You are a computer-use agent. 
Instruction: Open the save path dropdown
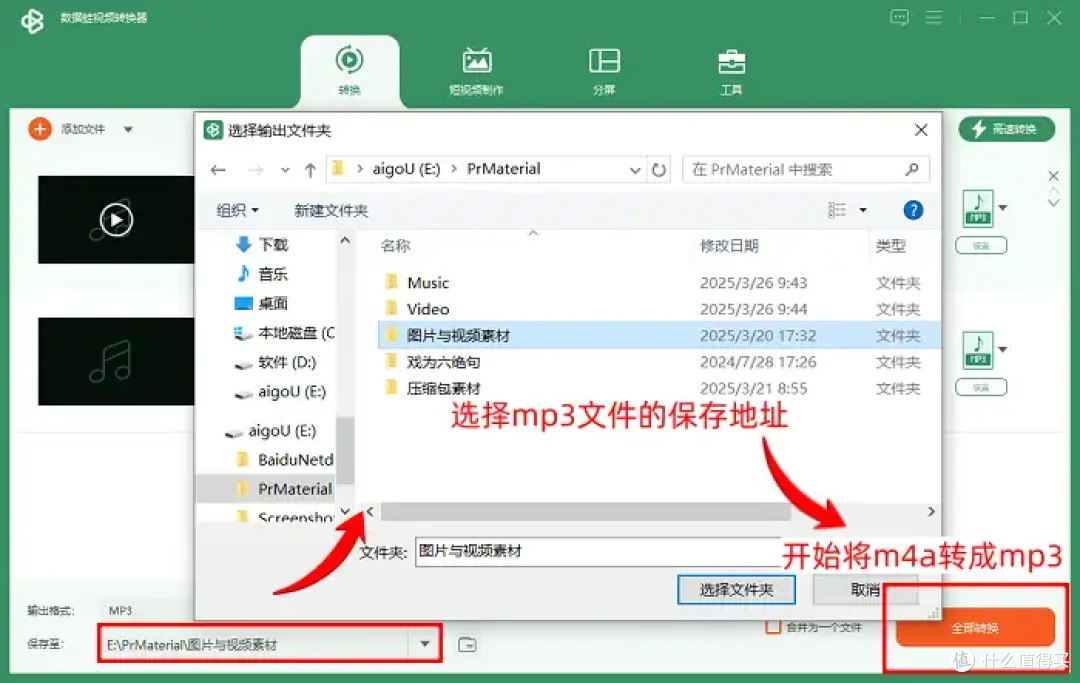point(424,644)
